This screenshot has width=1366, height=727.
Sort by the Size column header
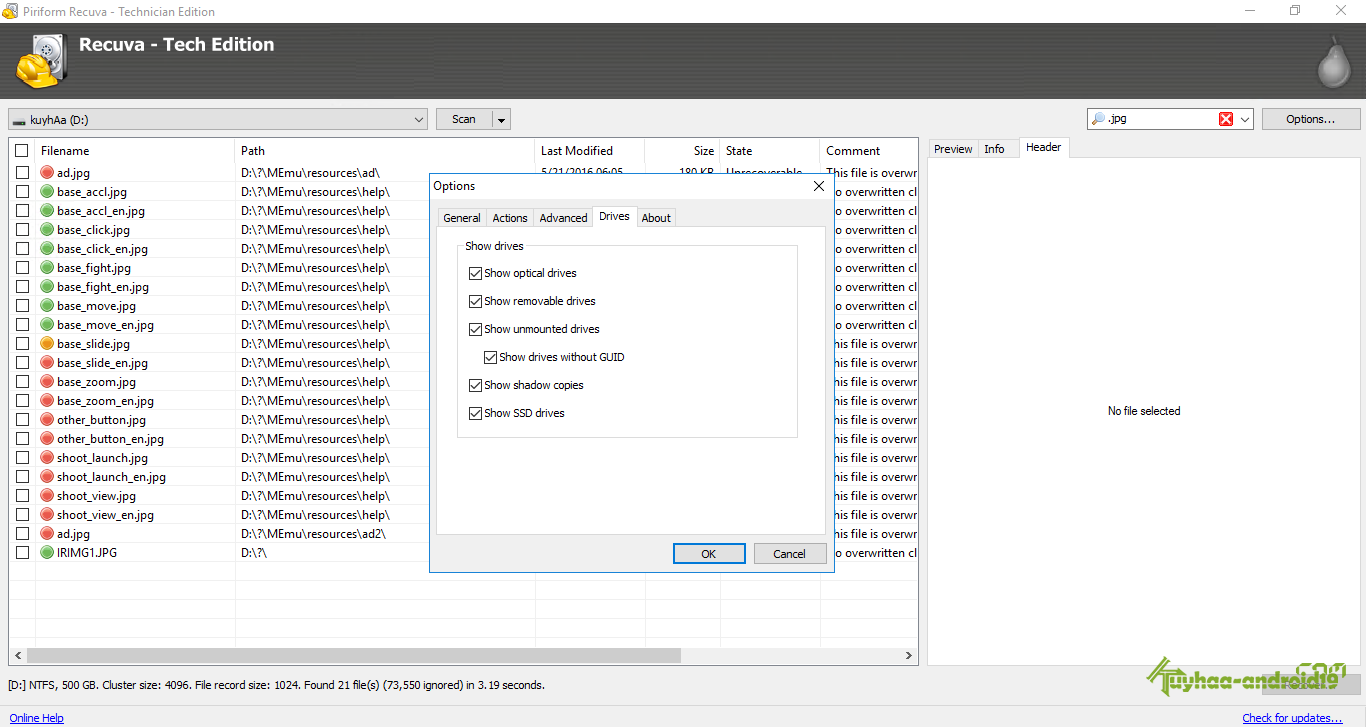[x=682, y=151]
